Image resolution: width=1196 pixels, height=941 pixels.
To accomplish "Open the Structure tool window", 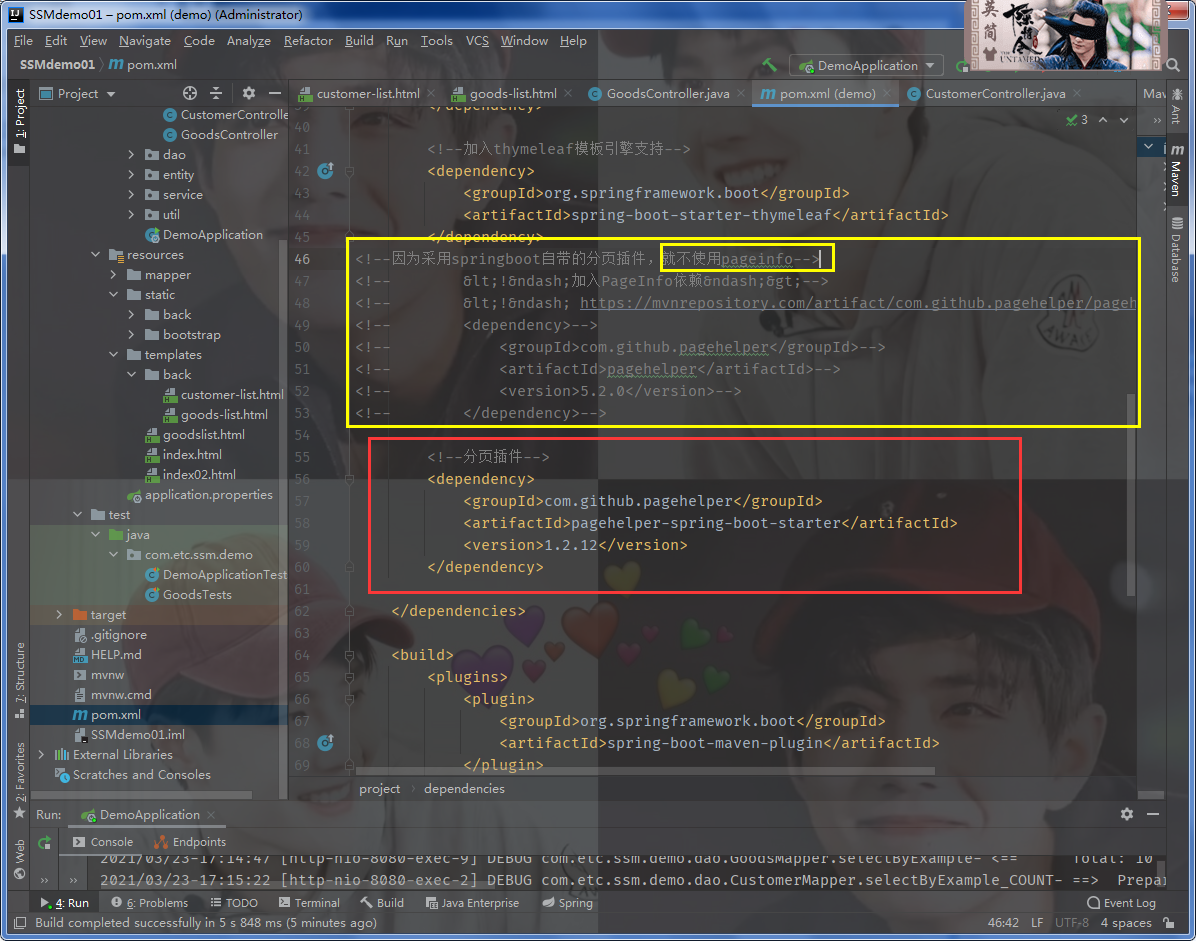I will point(20,680).
